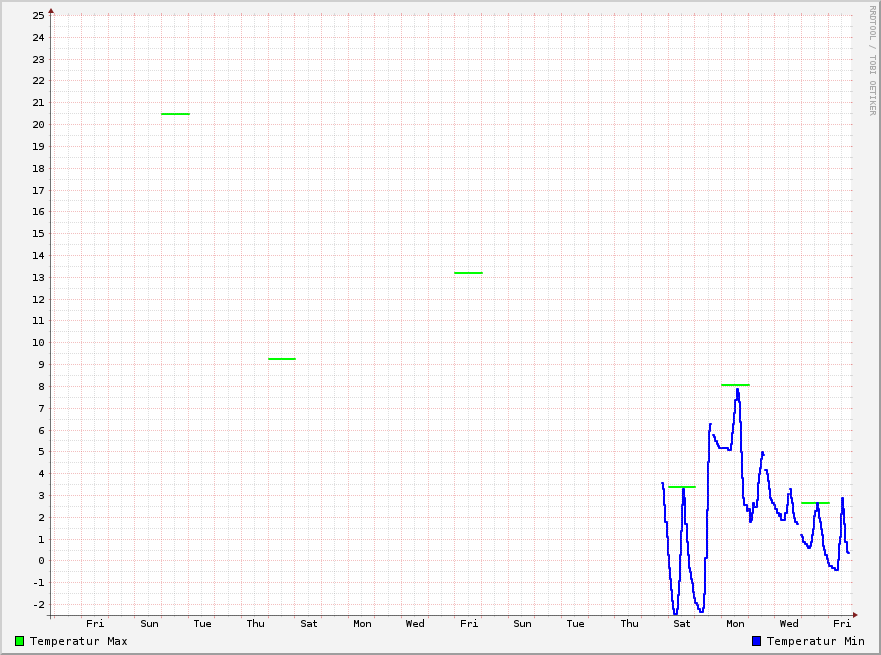Click the y-axis label "11"
This screenshot has height=655, width=881.
tap(38, 320)
